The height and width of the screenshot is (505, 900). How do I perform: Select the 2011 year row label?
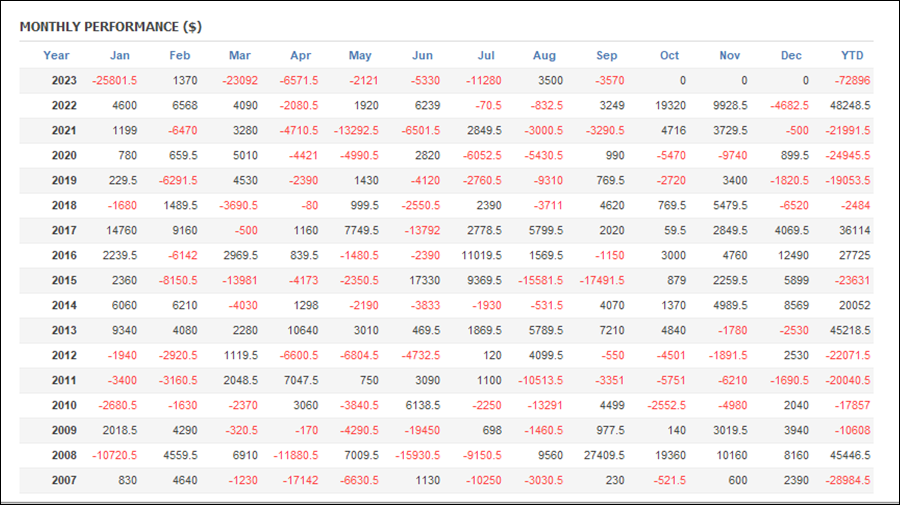coord(64,380)
